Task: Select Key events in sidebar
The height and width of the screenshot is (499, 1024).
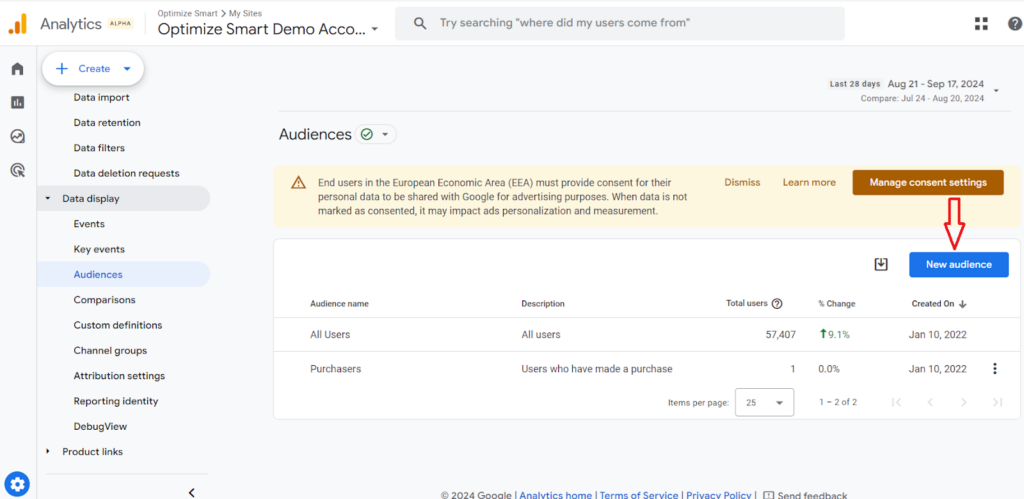Action: [x=99, y=250]
